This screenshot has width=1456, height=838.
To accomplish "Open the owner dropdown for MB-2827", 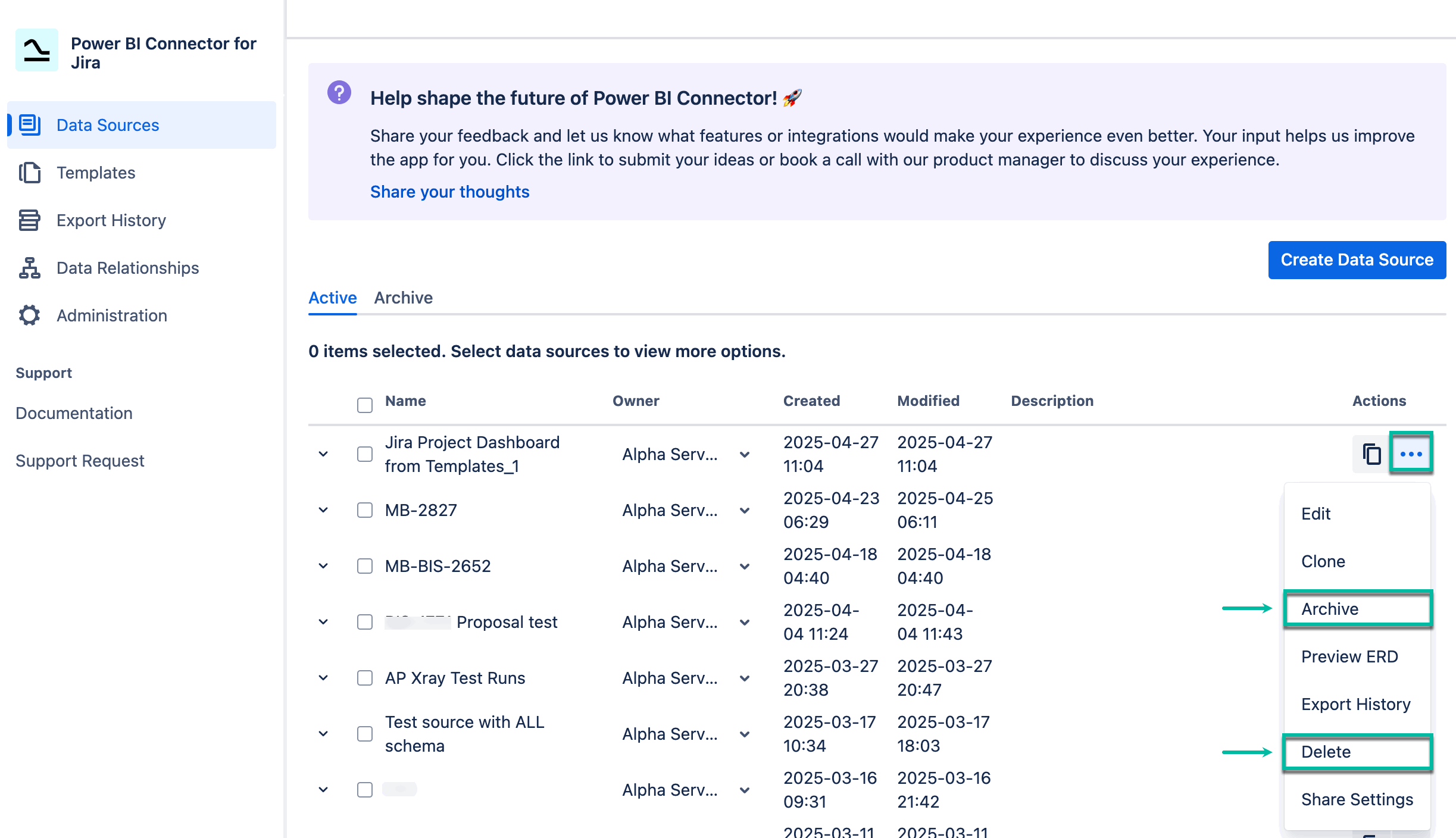I will (x=744, y=510).
